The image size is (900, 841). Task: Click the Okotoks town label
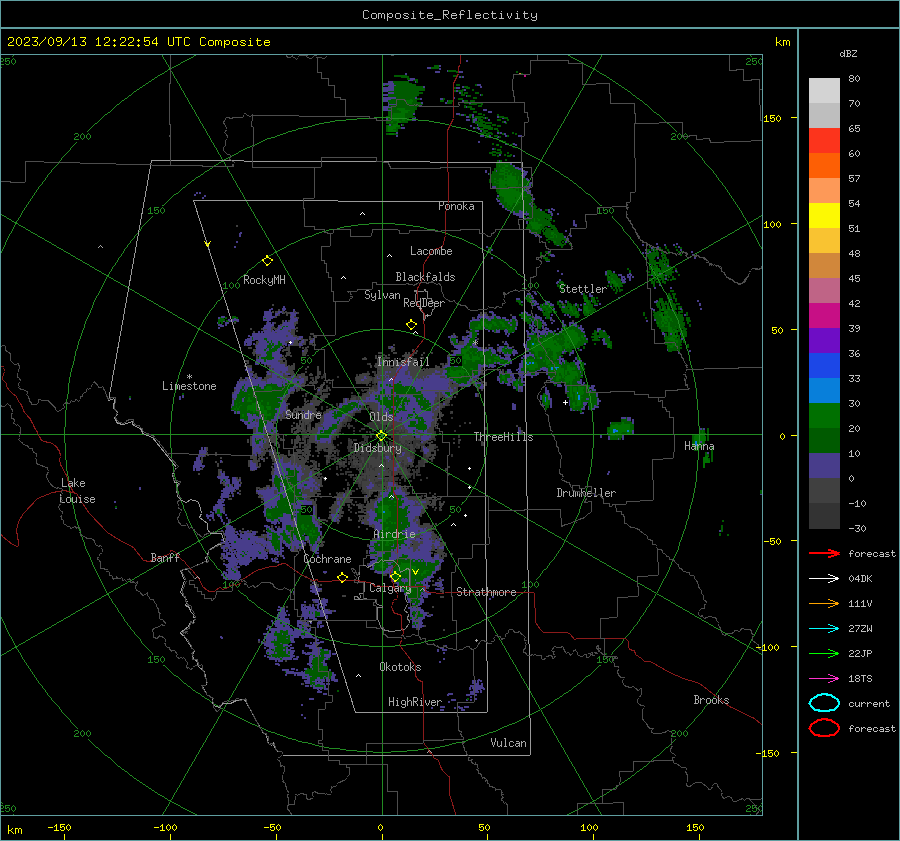point(400,667)
